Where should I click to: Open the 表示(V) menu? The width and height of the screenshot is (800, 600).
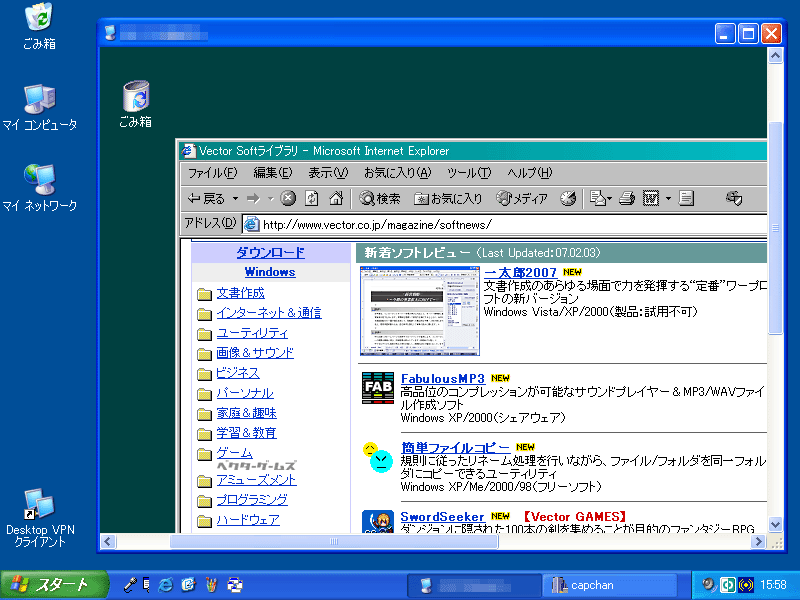click(328, 173)
